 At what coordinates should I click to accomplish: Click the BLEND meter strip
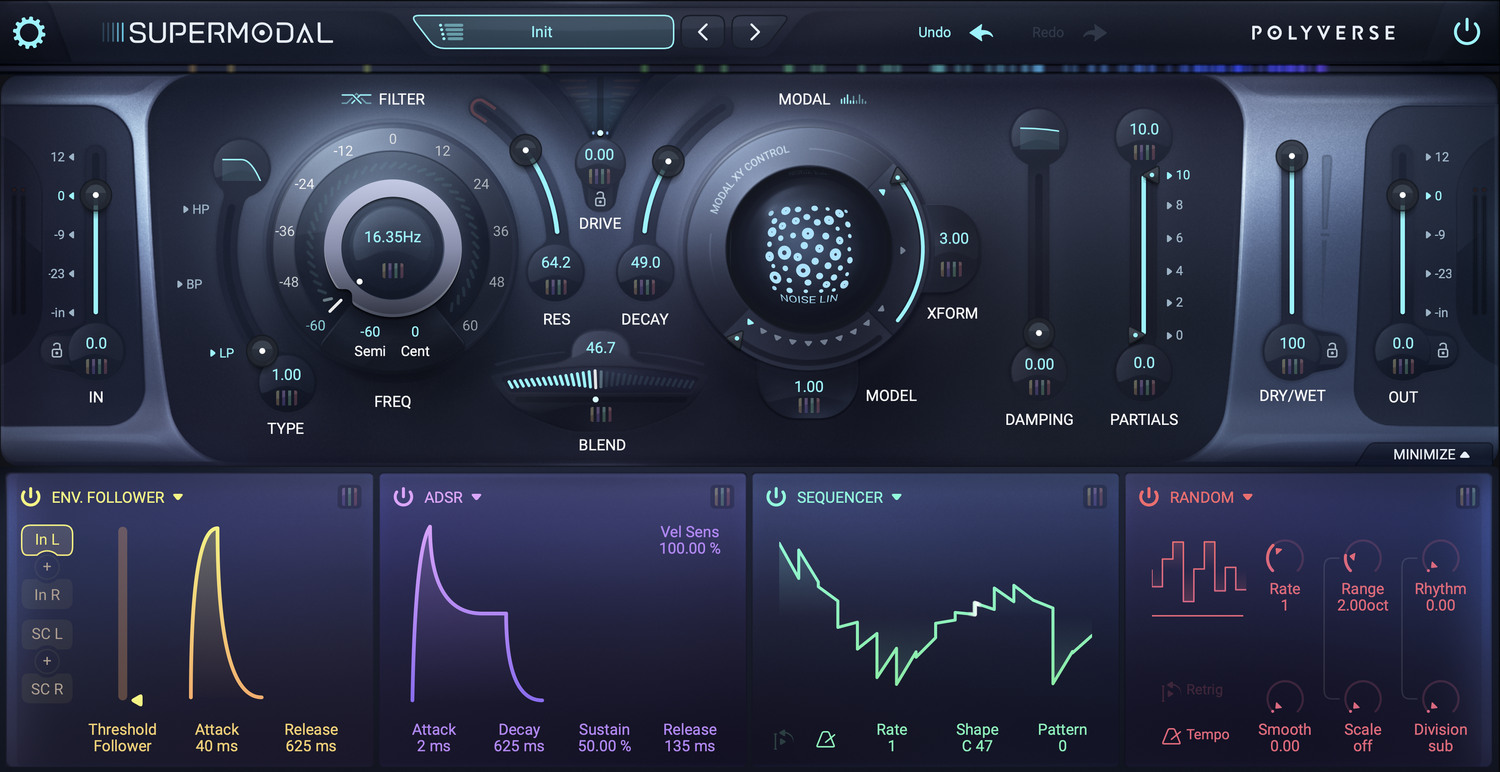coord(600,381)
